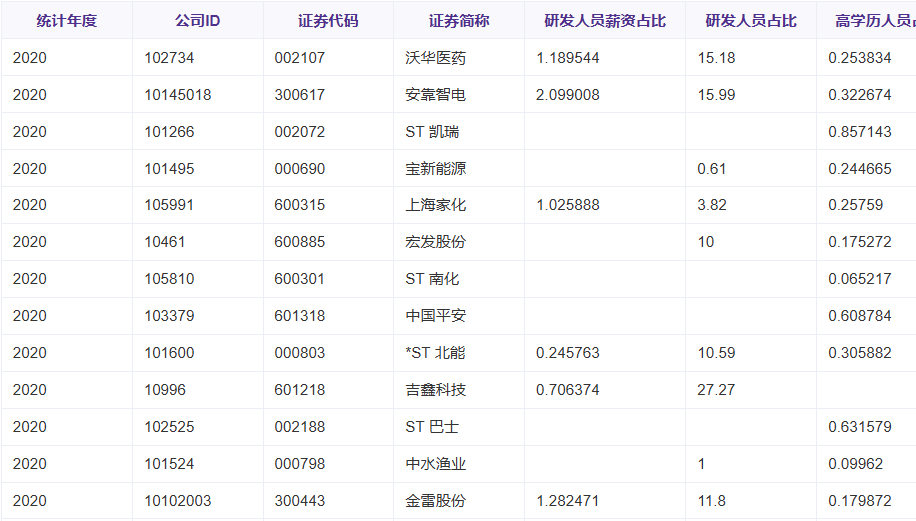Select value cell 0.61
The width and height of the screenshot is (916, 521).
click(x=751, y=169)
